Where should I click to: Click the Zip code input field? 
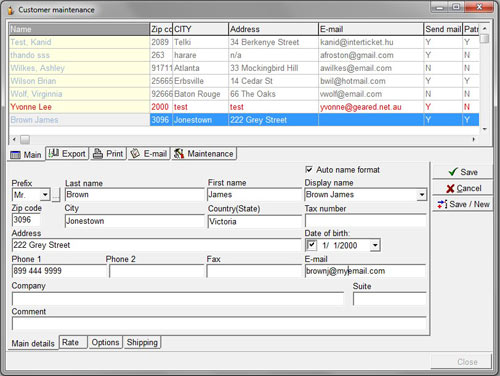tap(26, 220)
